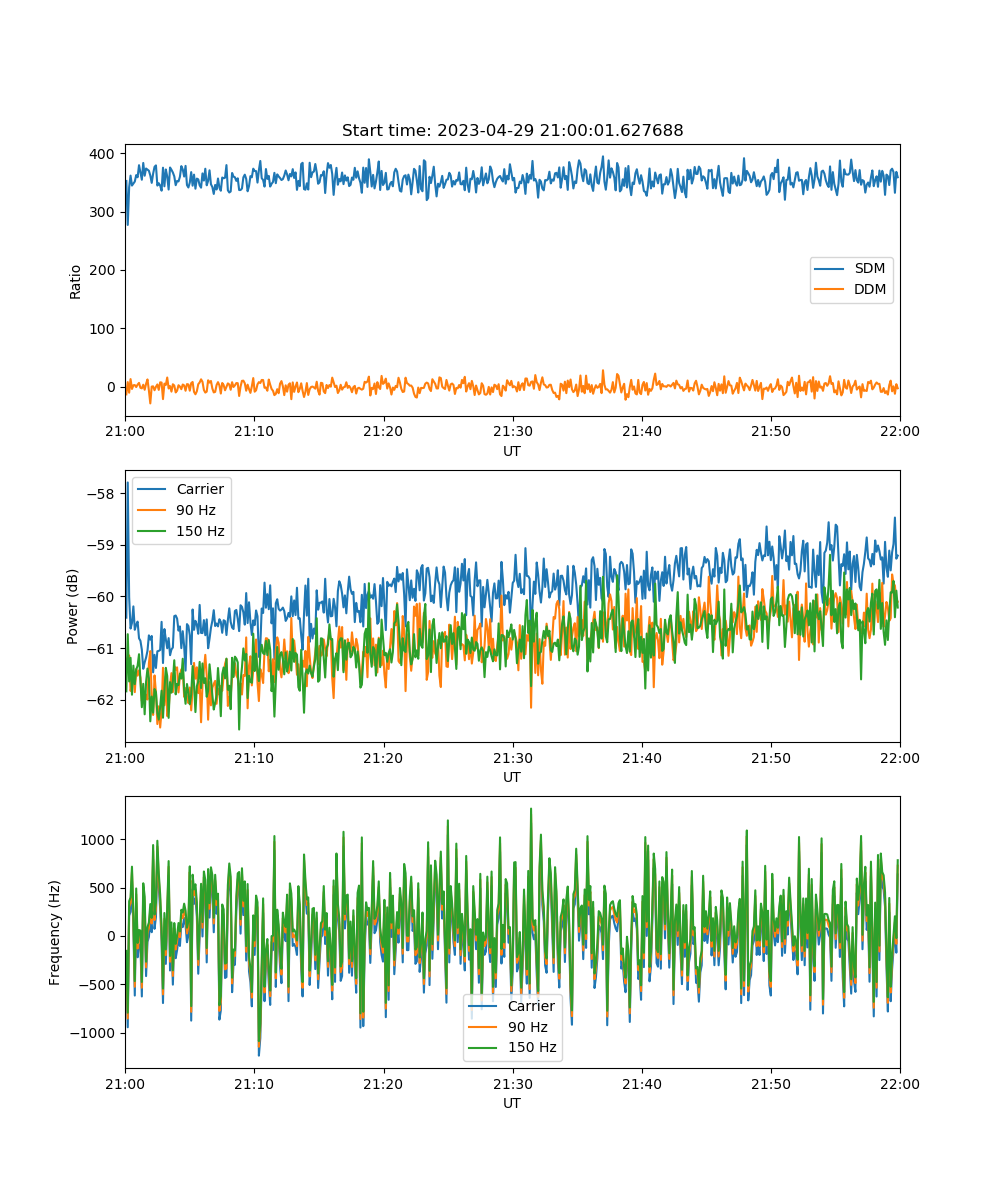
Task: Click the 0 tick on the Frequency axis
Action: coord(113,936)
